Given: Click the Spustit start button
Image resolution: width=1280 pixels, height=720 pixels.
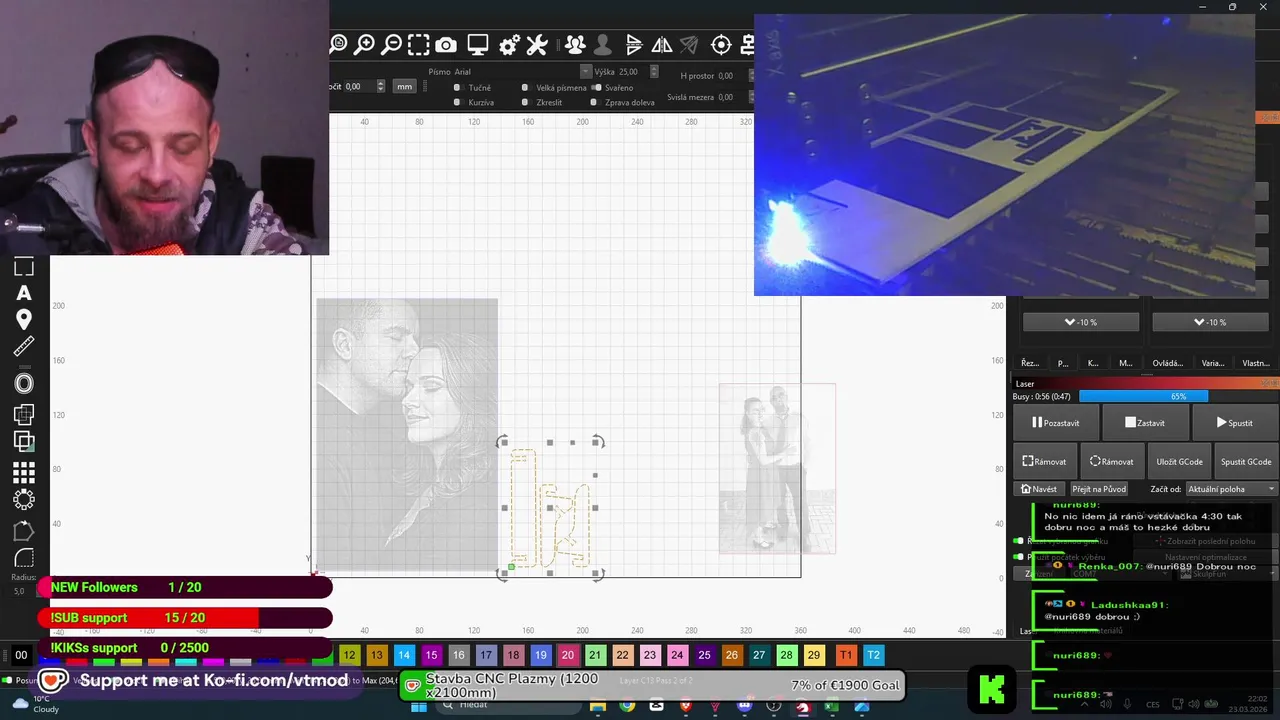Looking at the screenshot, I should [1234, 423].
